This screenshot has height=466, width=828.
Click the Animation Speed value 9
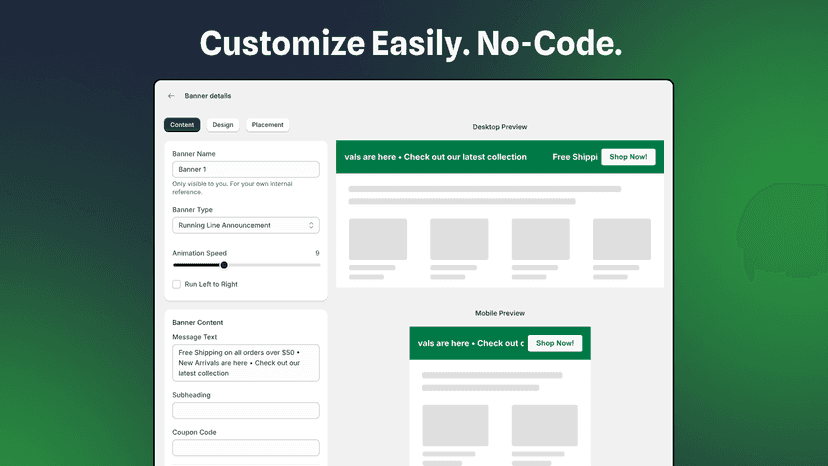[x=317, y=253]
